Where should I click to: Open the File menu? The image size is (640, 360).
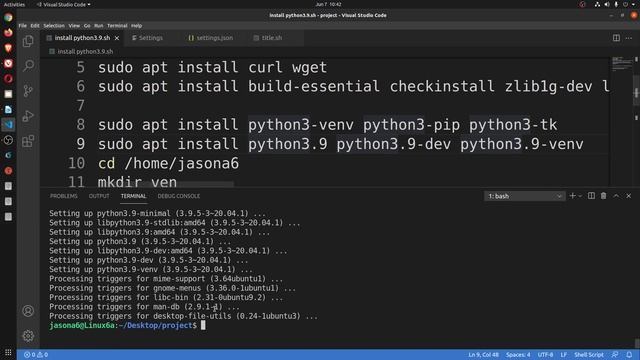point(22,26)
